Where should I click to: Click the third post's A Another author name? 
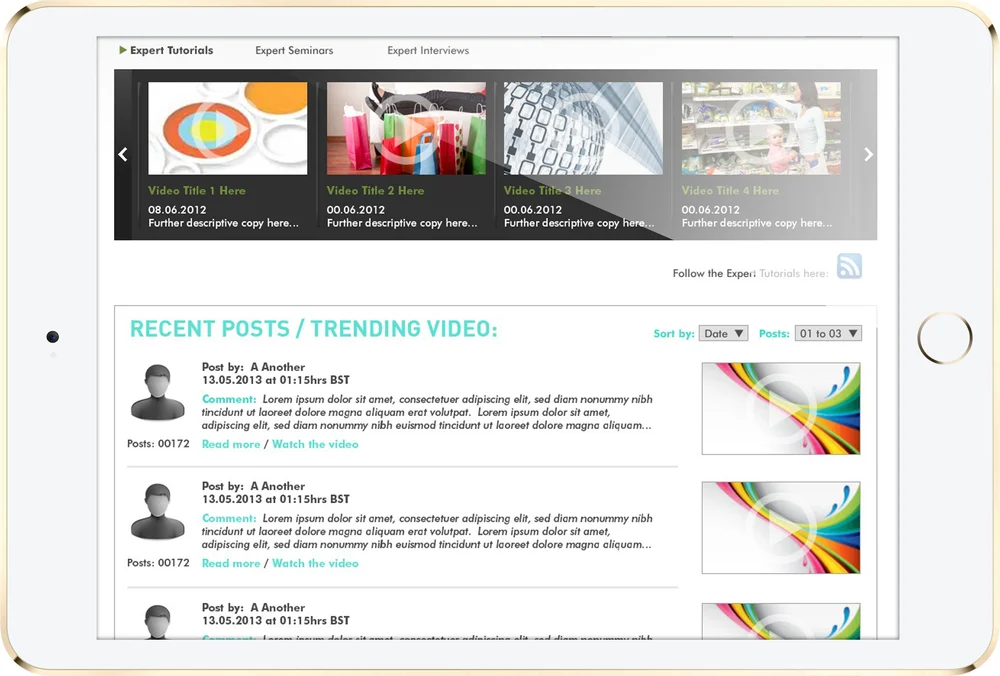click(x=277, y=608)
